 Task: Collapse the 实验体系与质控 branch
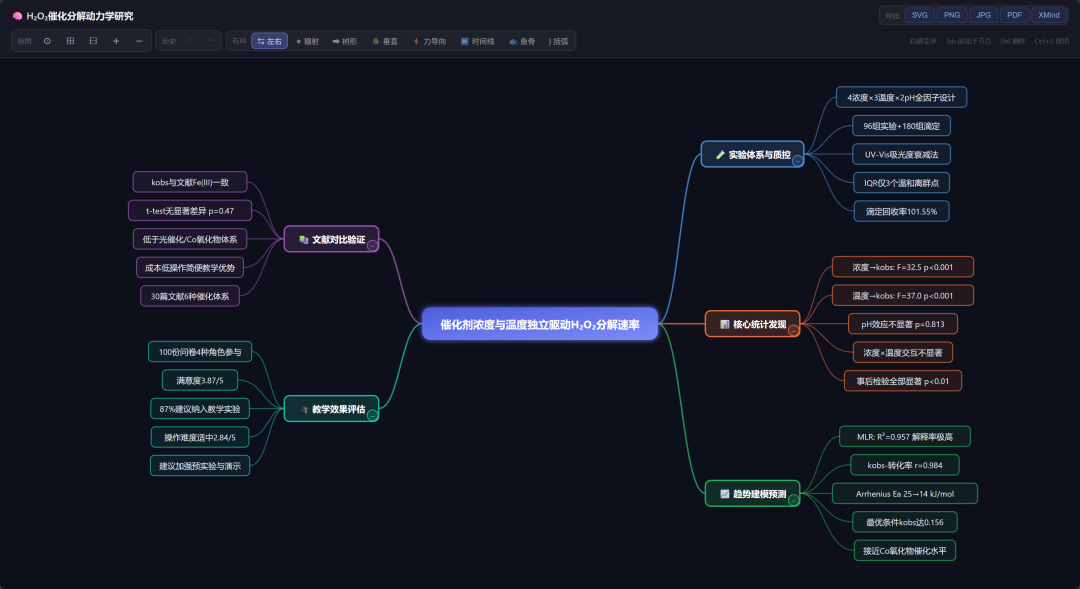pyautogui.click(x=797, y=161)
